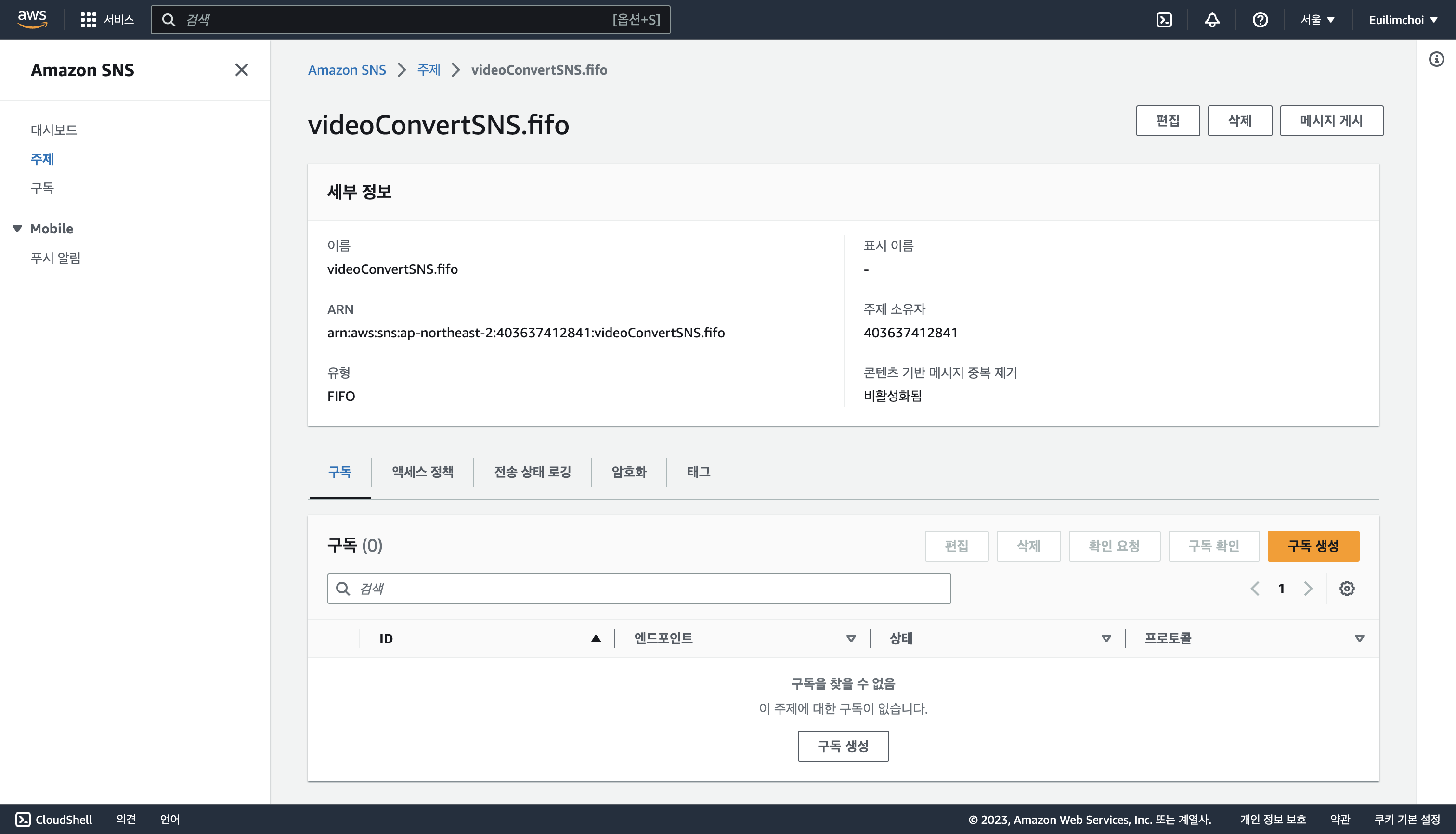This screenshot has height=834, width=1456.
Task: Close the Amazon SNS side navigation
Action: [241, 70]
